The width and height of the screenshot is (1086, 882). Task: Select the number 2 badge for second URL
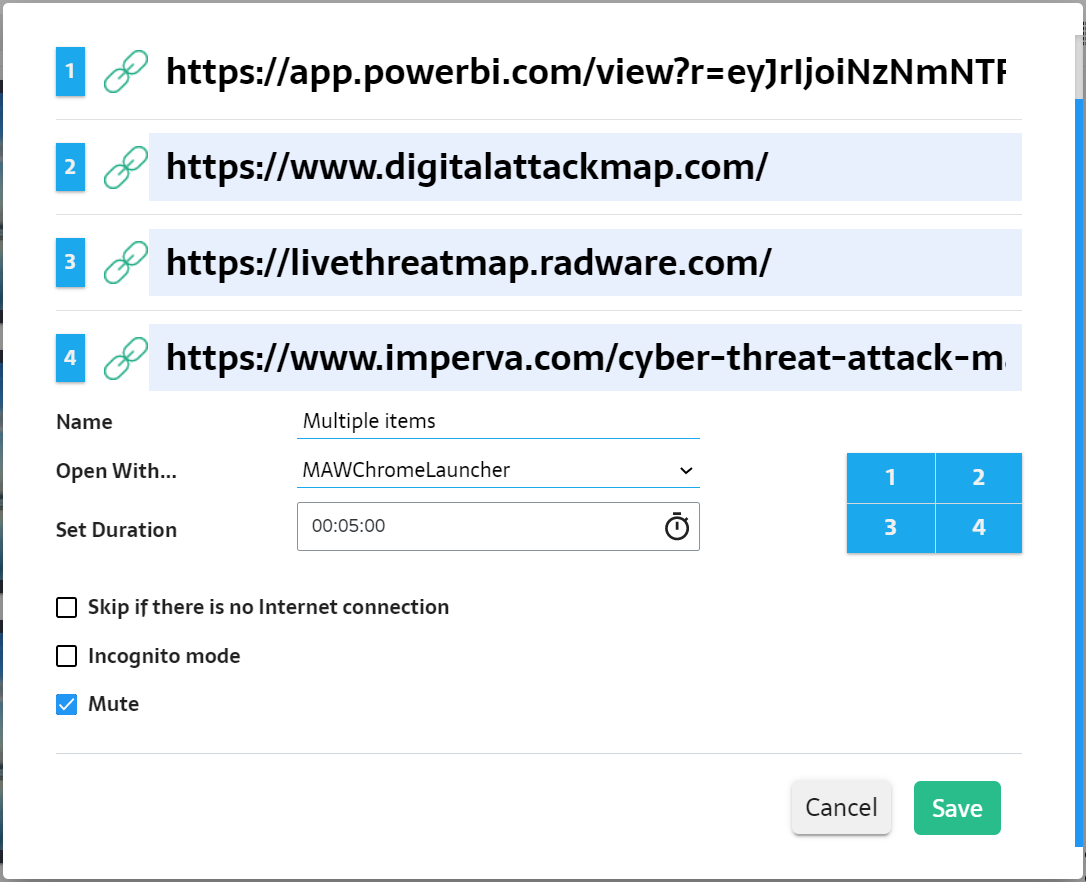pyautogui.click(x=70, y=167)
